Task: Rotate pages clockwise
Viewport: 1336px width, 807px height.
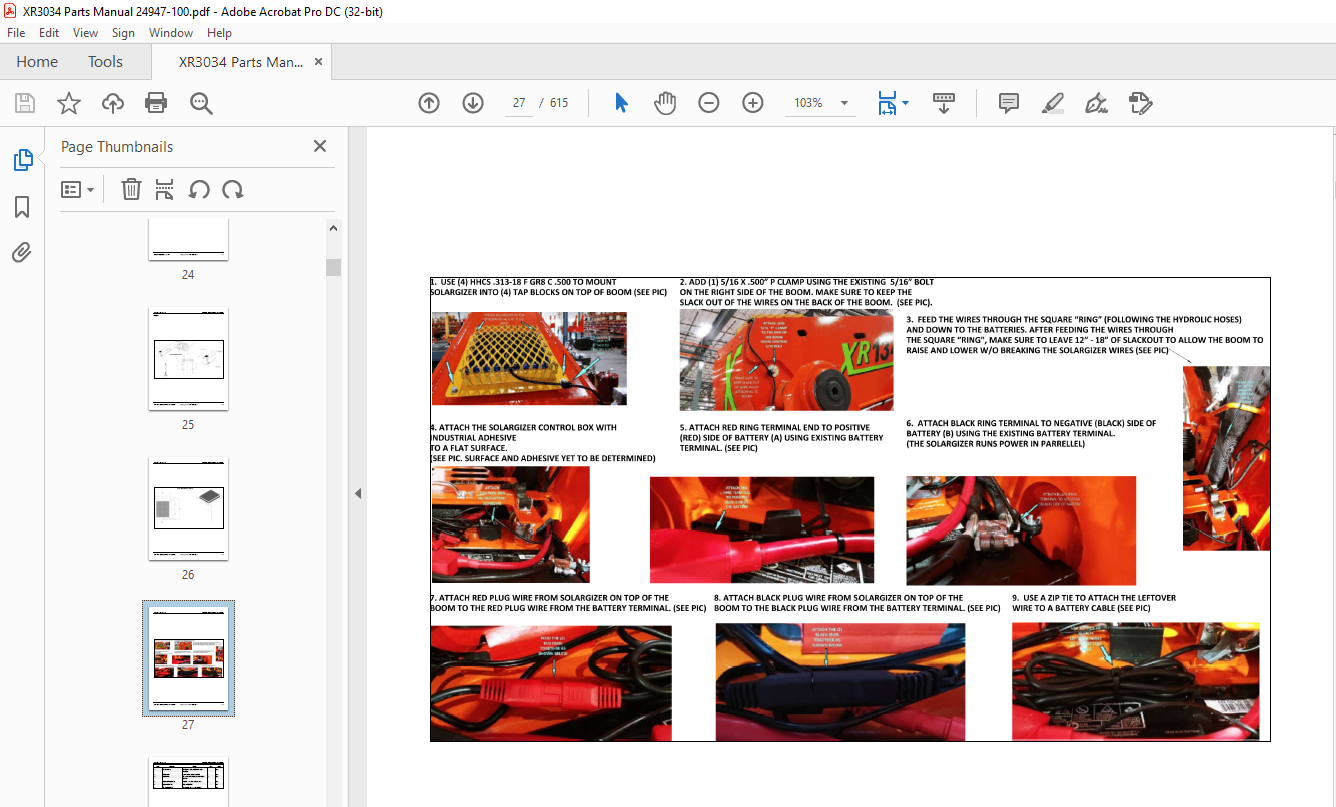Action: (233, 189)
